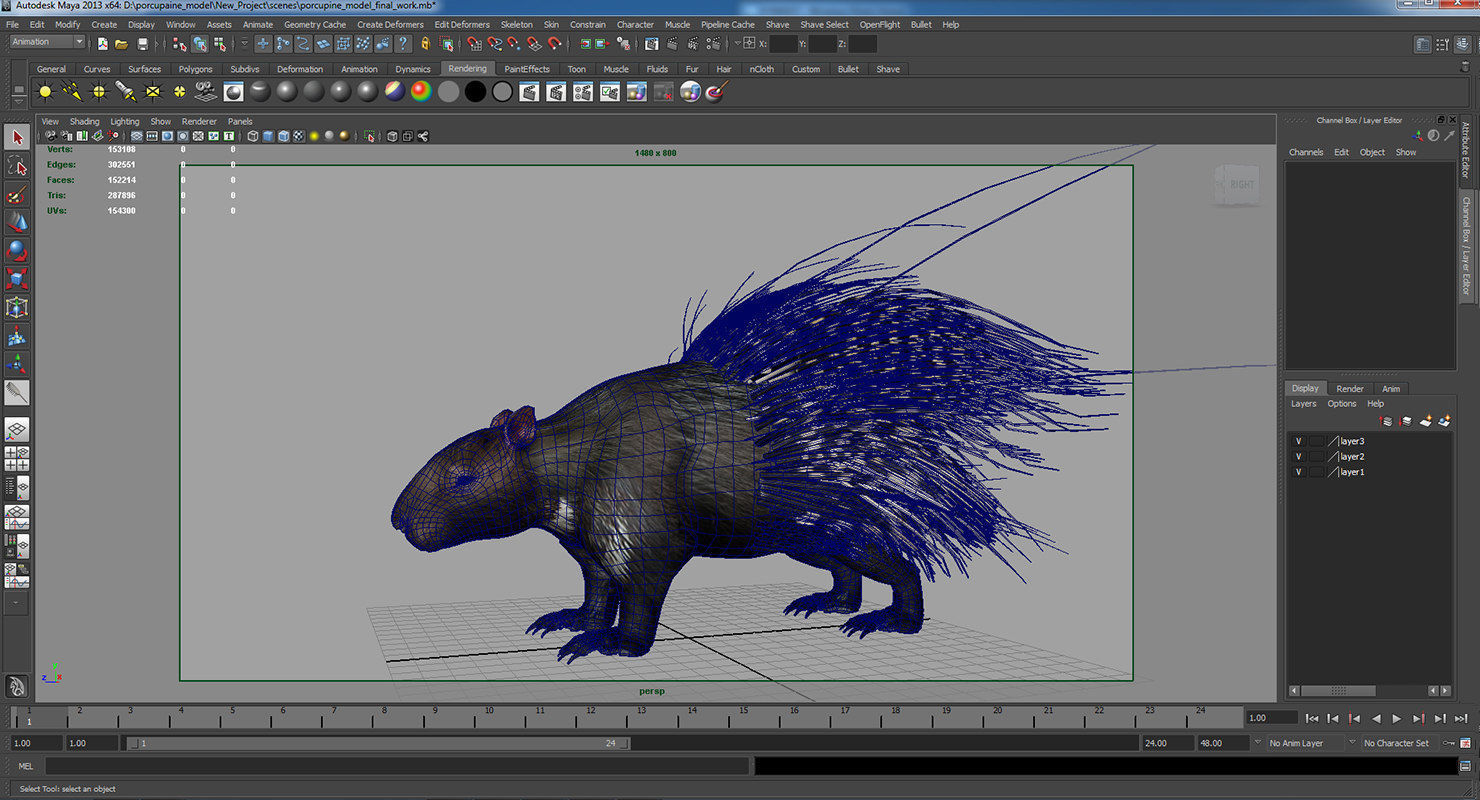Open the Create Deformers menu
Viewport: 1480px width, 800px height.
pos(390,24)
